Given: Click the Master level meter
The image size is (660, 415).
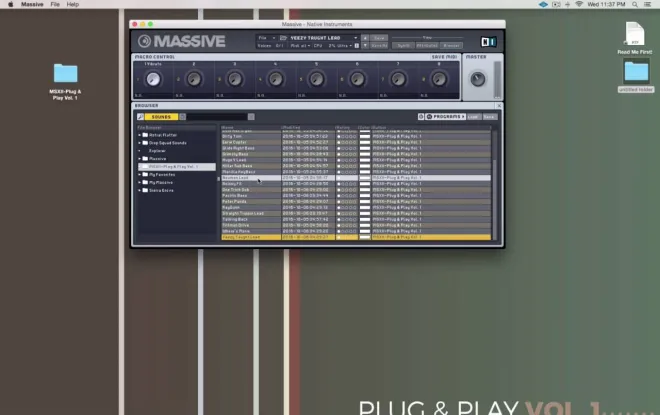Looking at the screenshot, I should coord(498,79).
